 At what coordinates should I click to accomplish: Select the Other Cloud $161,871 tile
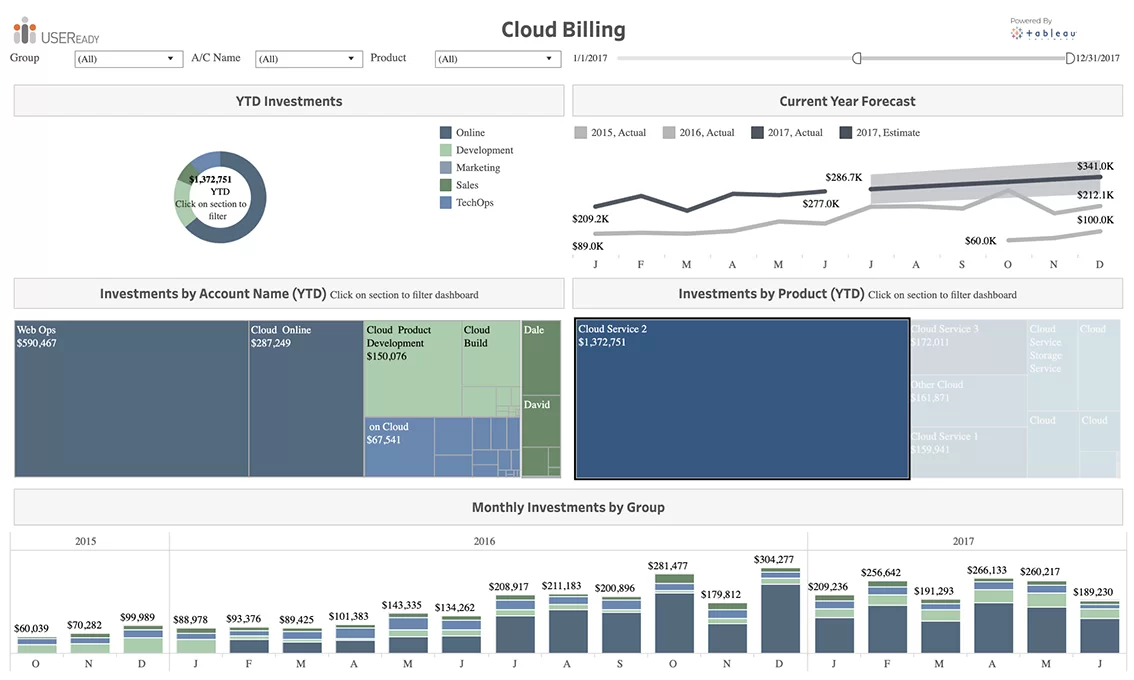(968, 401)
